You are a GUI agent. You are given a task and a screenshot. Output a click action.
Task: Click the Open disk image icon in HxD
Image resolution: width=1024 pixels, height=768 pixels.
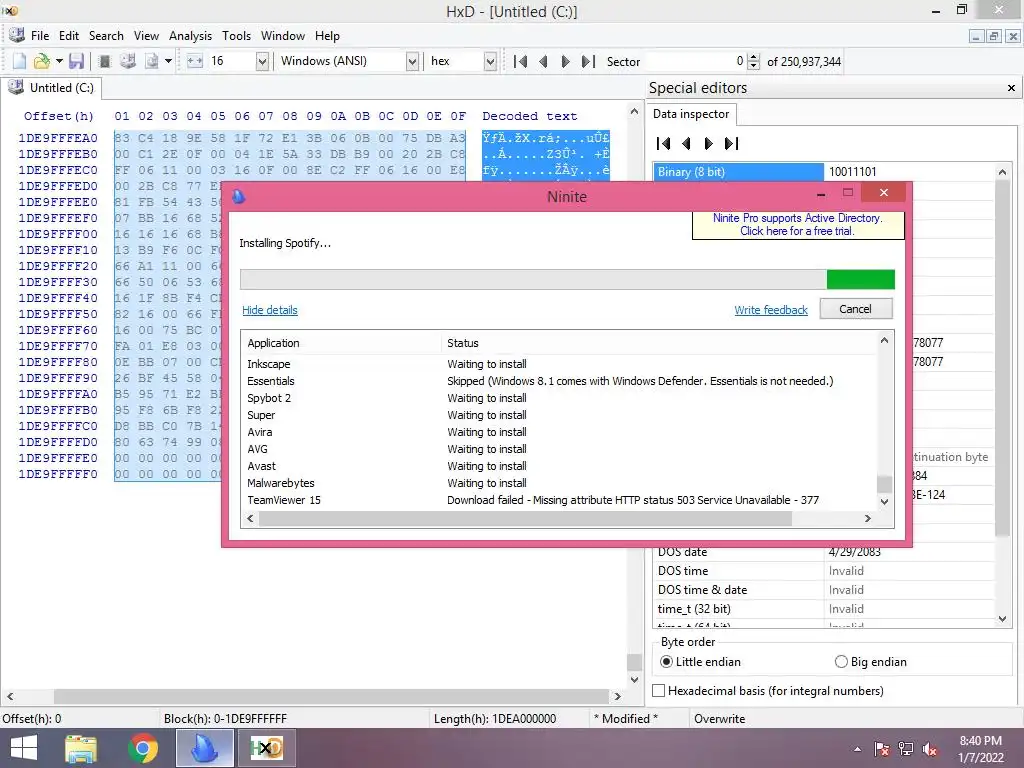click(x=152, y=61)
